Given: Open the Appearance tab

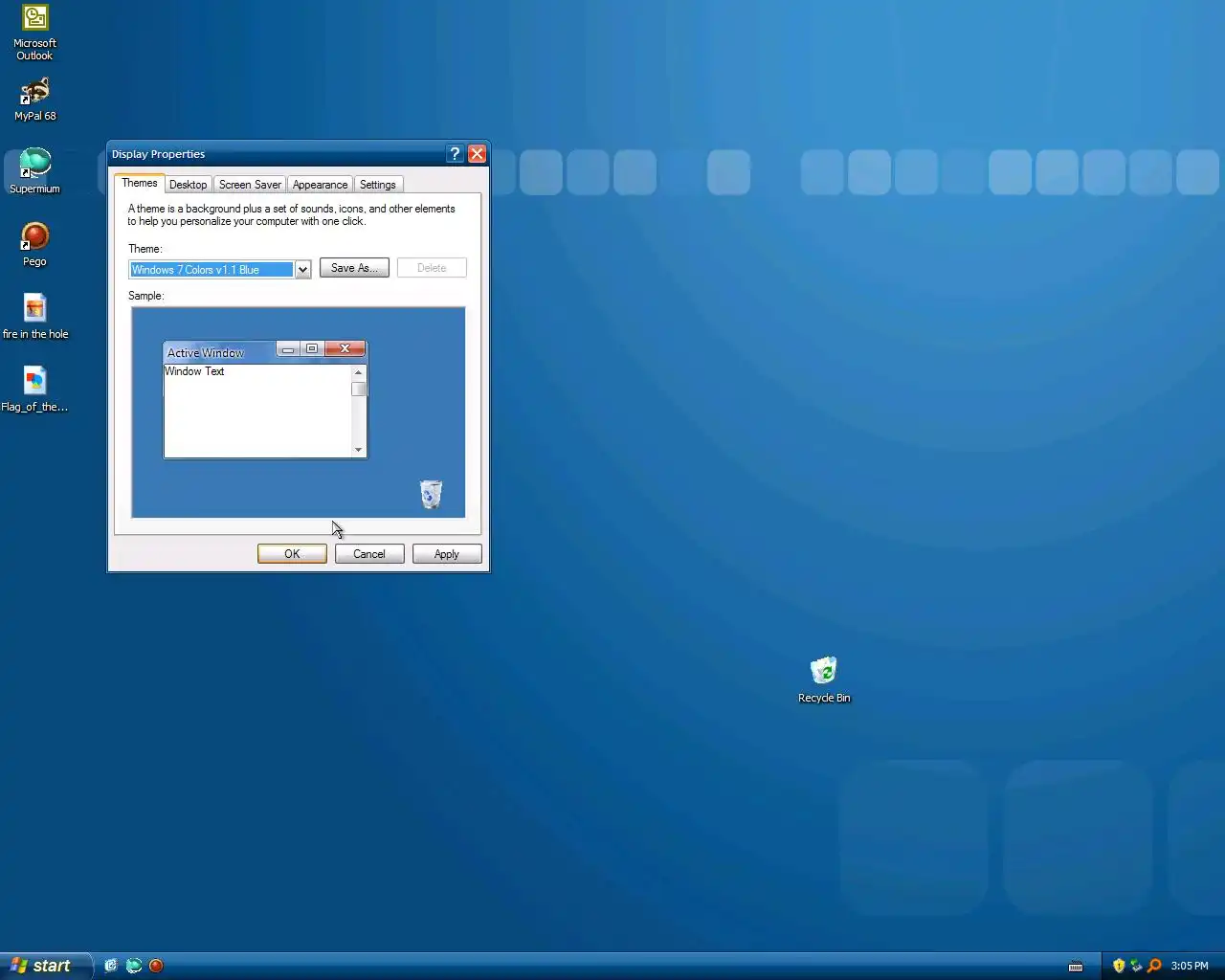Looking at the screenshot, I should click(320, 185).
